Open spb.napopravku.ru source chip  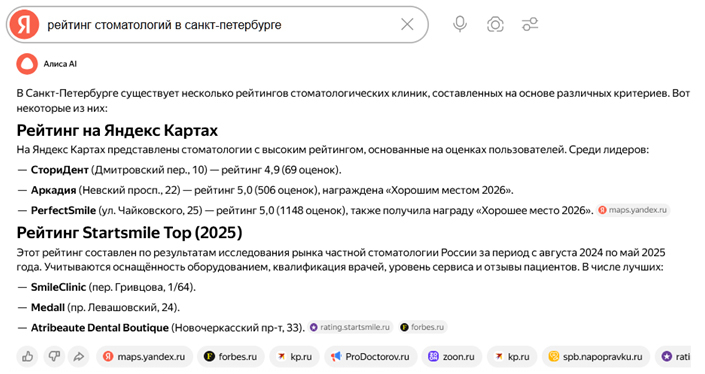coord(596,356)
